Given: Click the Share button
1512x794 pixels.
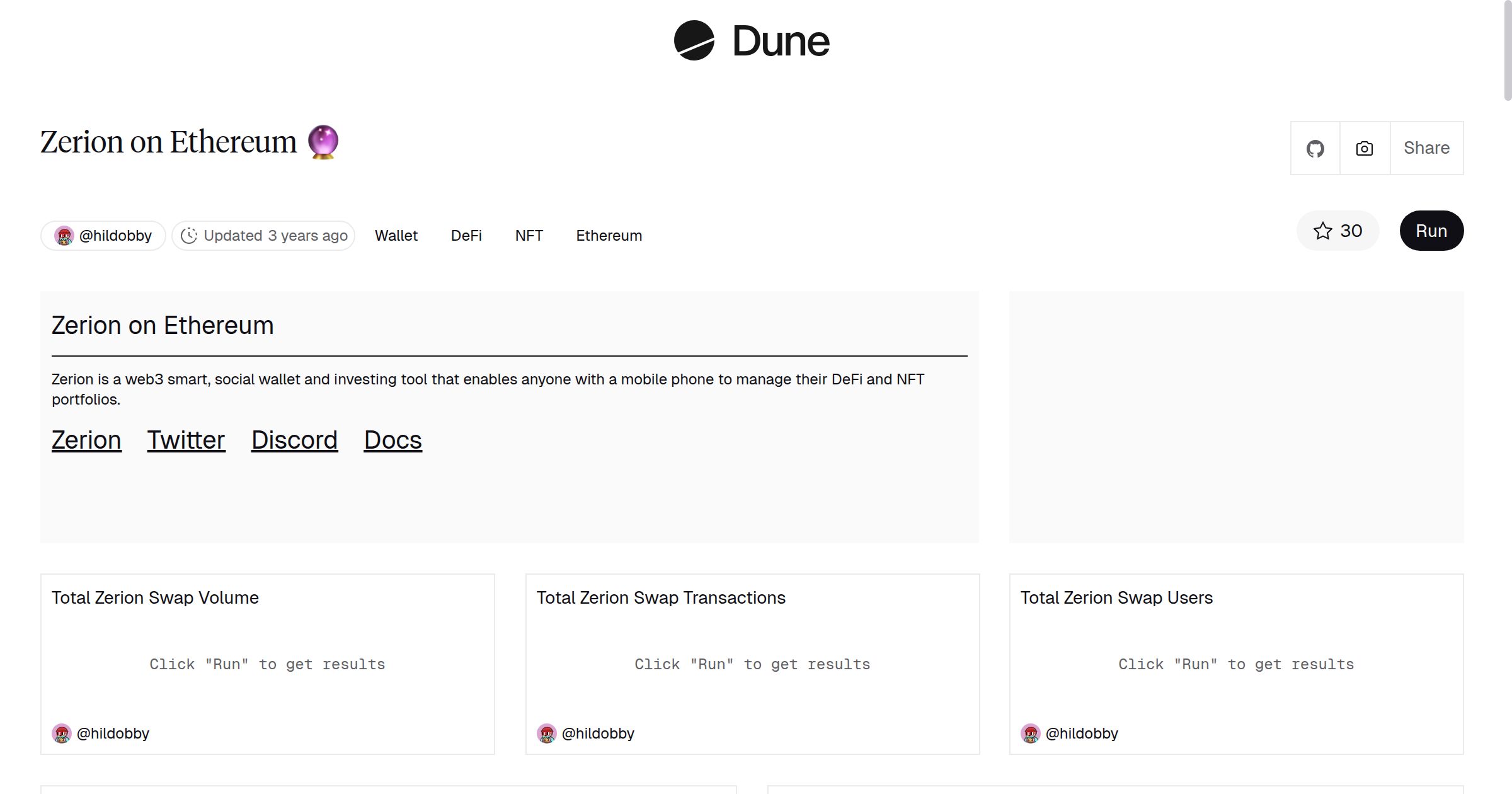Looking at the screenshot, I should (1426, 148).
